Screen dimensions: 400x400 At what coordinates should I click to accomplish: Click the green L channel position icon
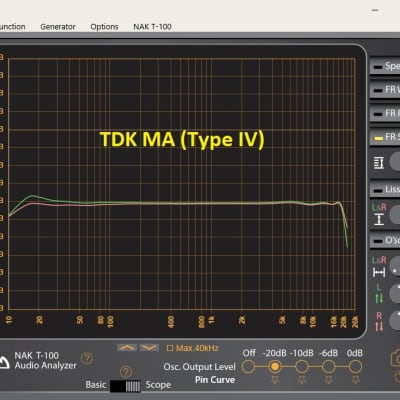click(379, 294)
